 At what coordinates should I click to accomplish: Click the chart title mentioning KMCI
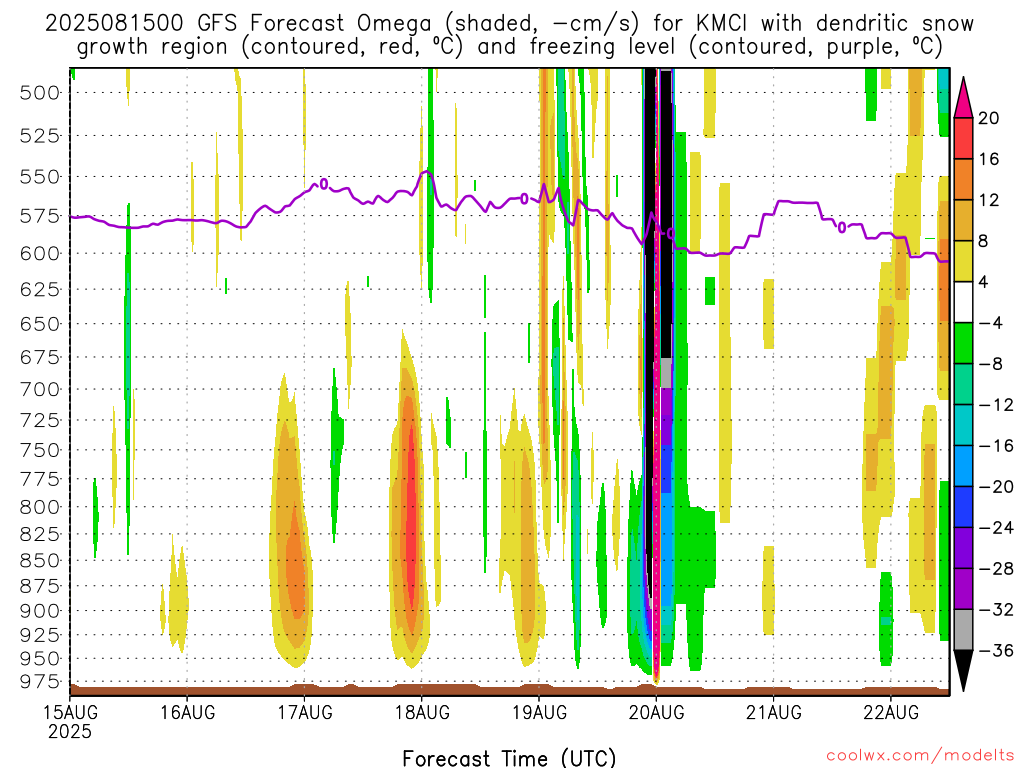point(509,35)
